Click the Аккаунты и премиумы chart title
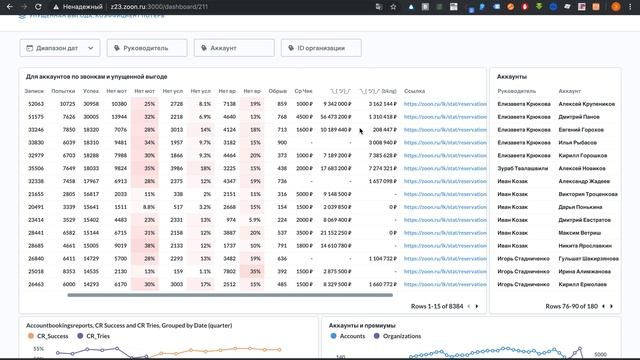 362,325
